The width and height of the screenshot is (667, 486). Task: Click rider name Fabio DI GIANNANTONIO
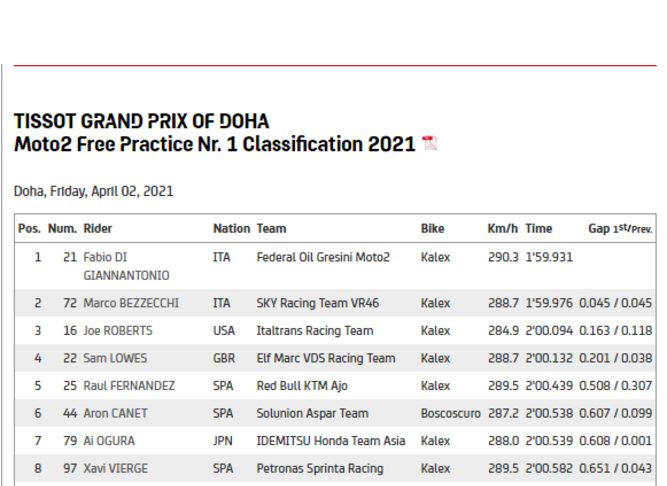(126, 266)
